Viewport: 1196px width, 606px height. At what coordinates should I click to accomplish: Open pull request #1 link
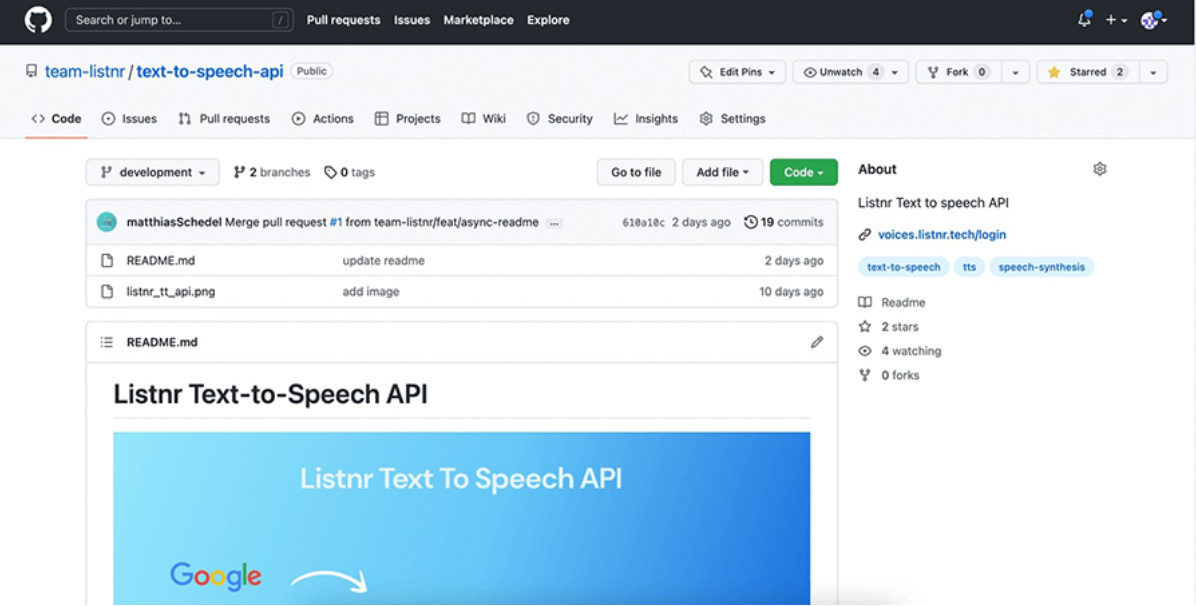coord(336,222)
